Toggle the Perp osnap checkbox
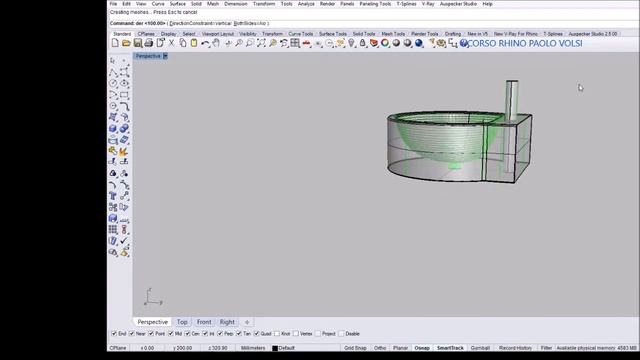The width and height of the screenshot is (640, 360). tap(220, 333)
